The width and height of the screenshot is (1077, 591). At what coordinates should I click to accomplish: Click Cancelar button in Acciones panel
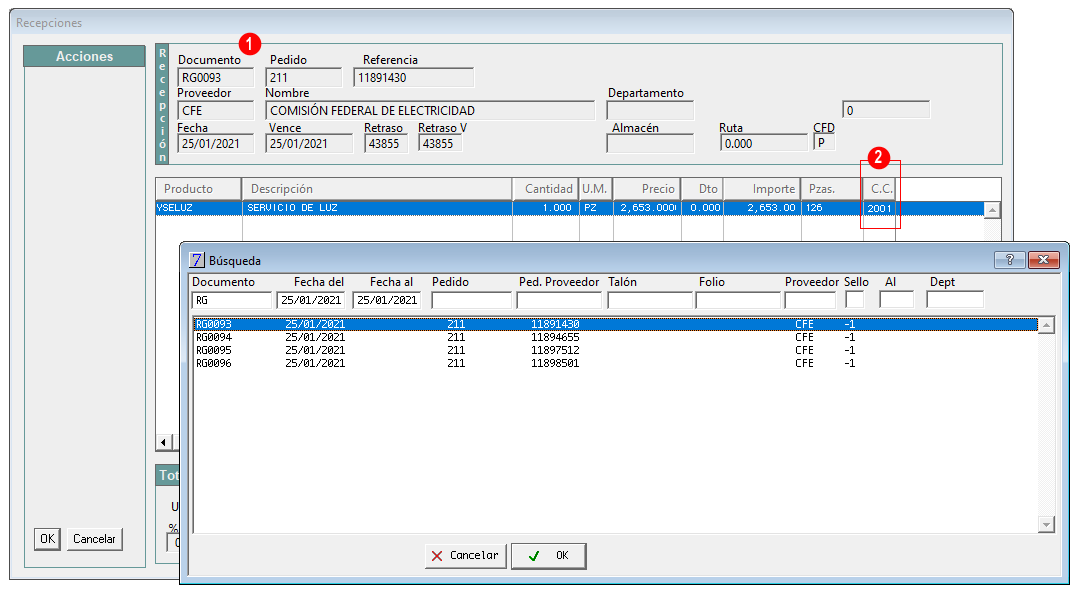coord(95,539)
